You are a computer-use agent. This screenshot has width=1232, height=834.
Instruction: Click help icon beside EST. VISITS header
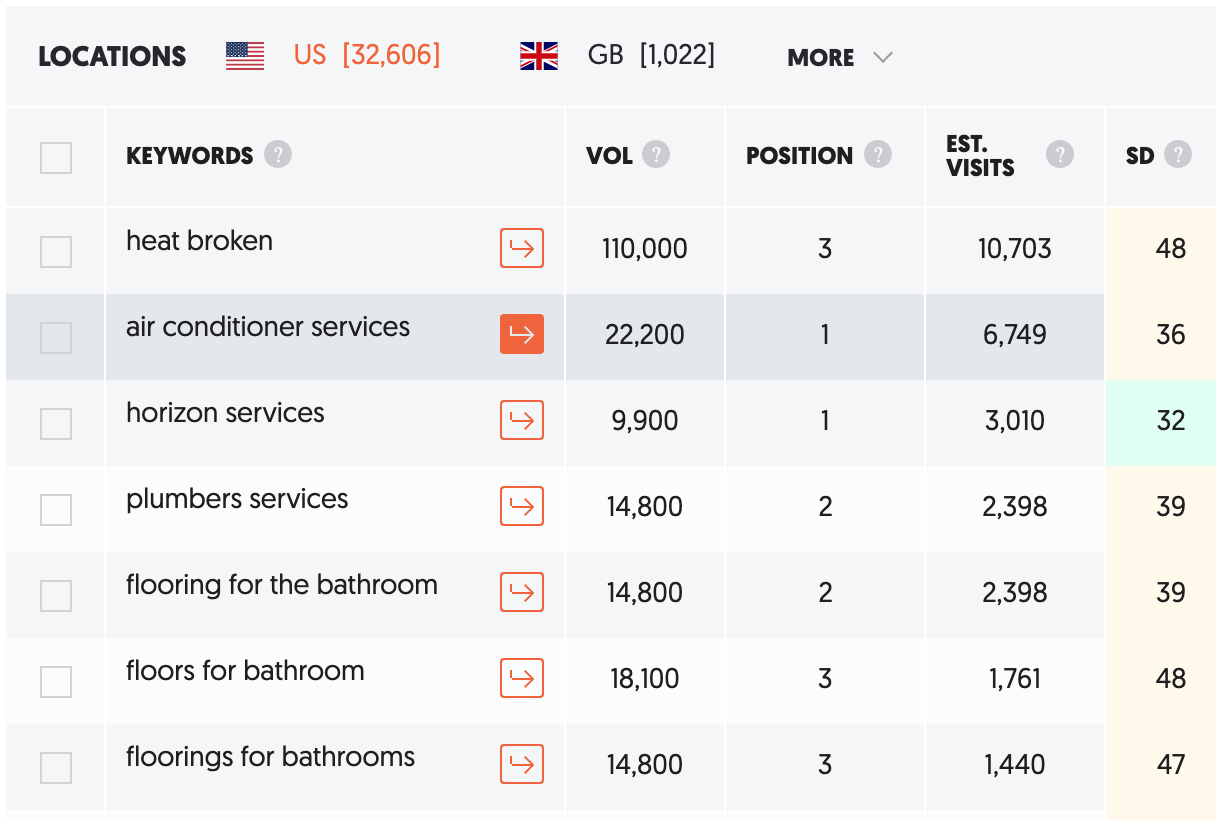[x=1060, y=155]
